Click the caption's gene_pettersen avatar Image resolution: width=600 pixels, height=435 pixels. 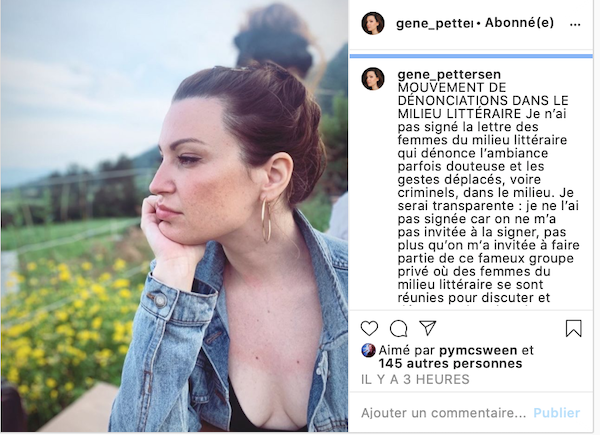373,79
